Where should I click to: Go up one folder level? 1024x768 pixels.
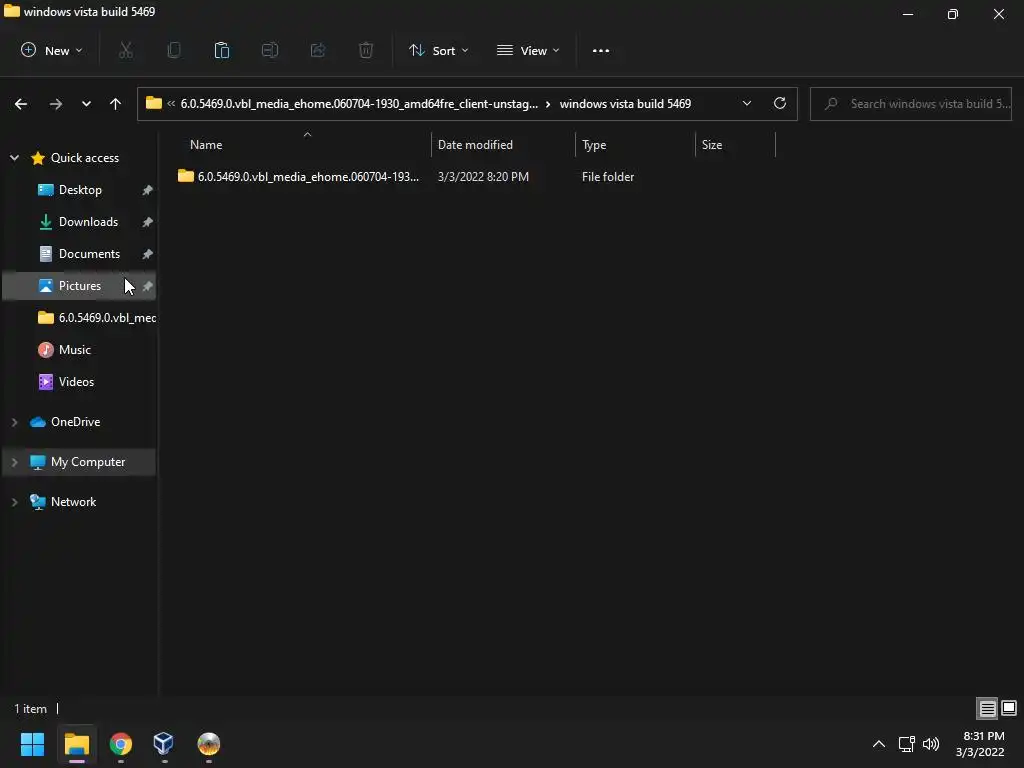pyautogui.click(x=116, y=104)
